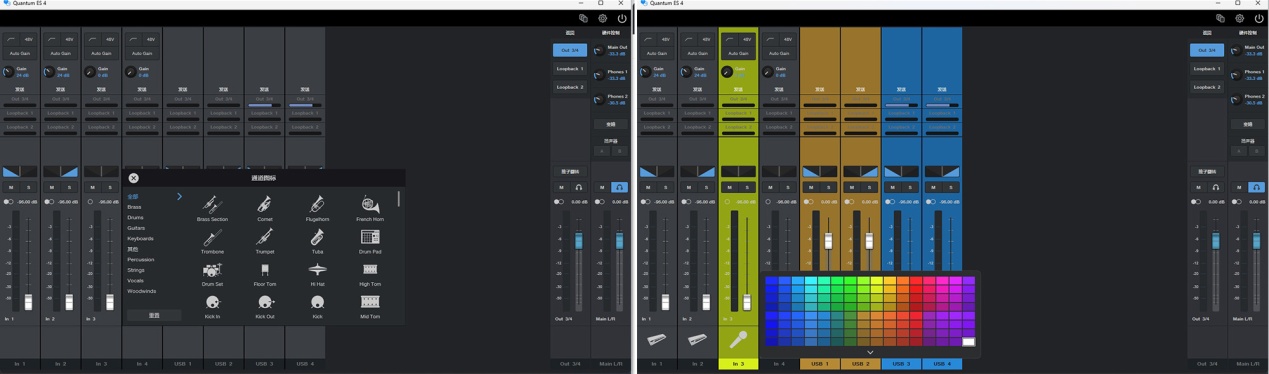Pick the white swatch in color palette
Image resolution: width=1269 pixels, height=374 pixels.
pos(968,342)
